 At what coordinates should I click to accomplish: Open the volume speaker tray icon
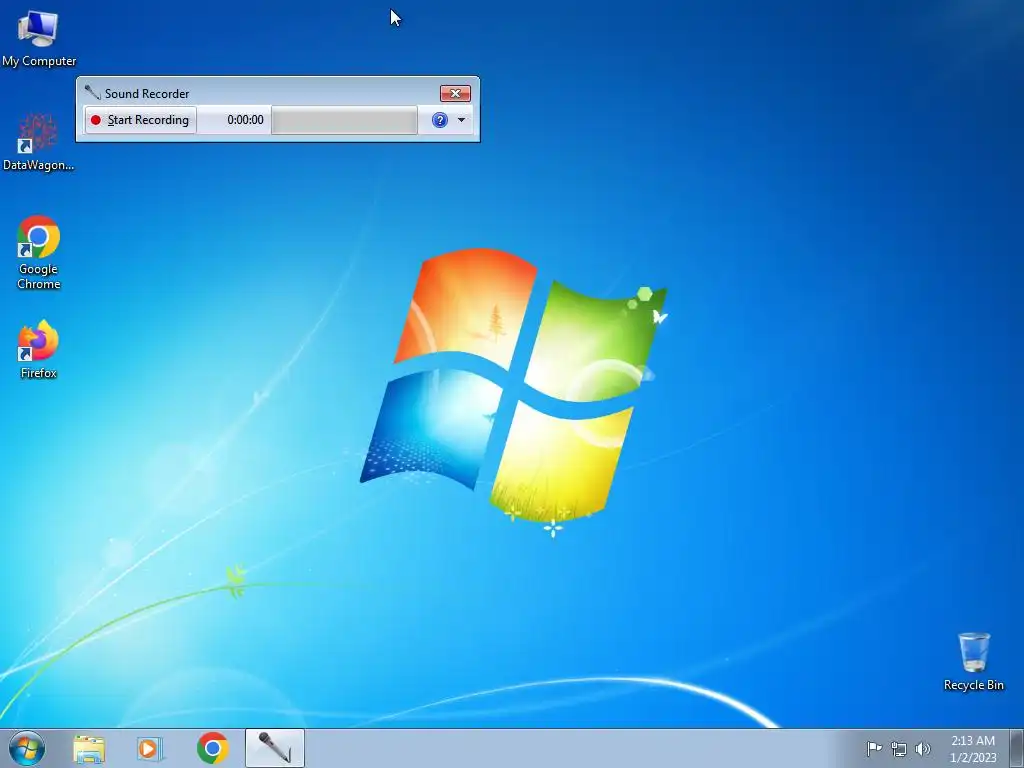923,749
